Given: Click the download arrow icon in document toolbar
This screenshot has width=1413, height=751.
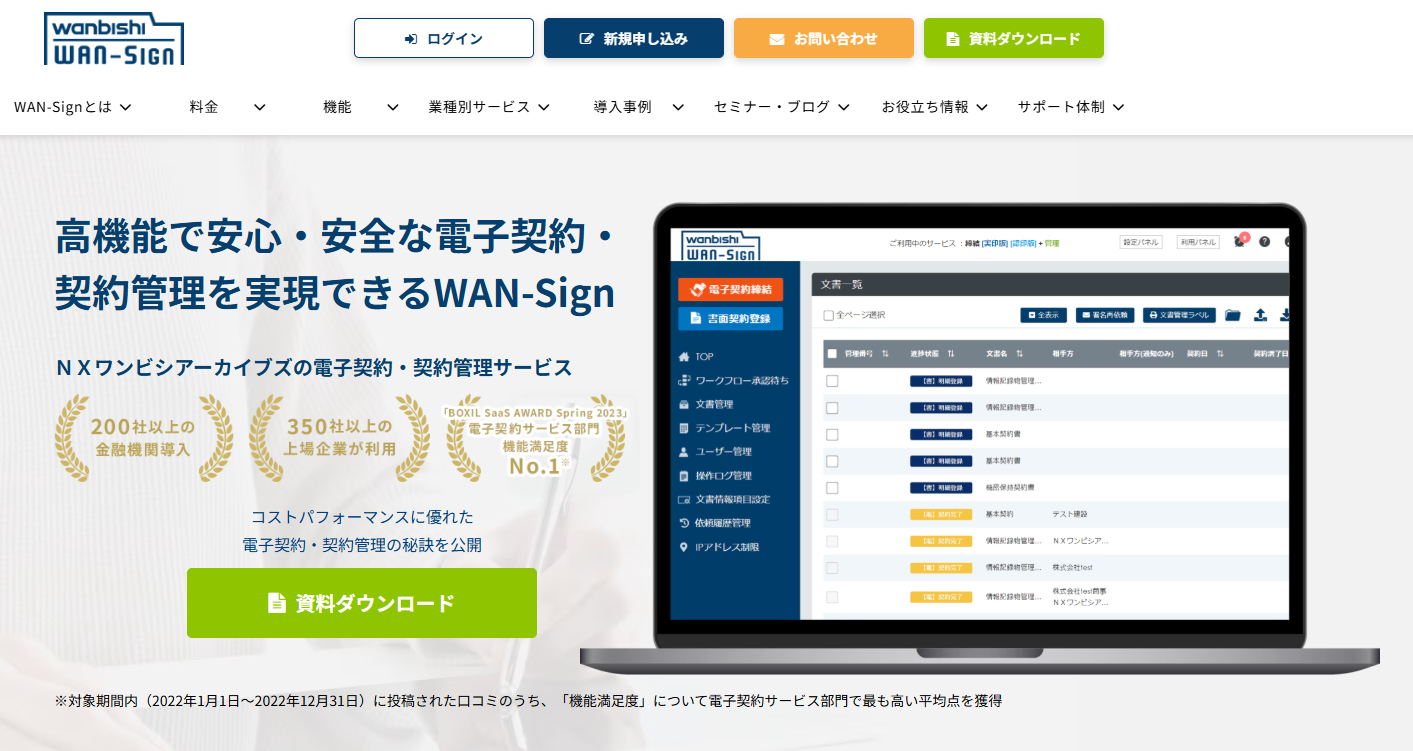Looking at the screenshot, I should tap(1284, 315).
